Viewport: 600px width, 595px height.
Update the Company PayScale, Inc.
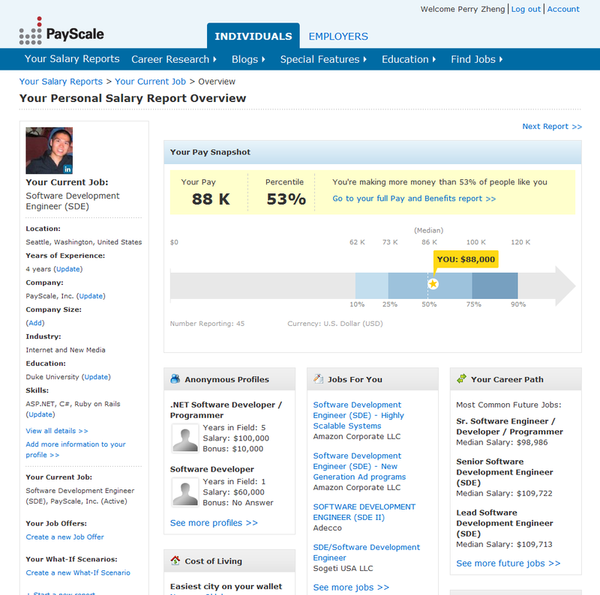point(91,296)
